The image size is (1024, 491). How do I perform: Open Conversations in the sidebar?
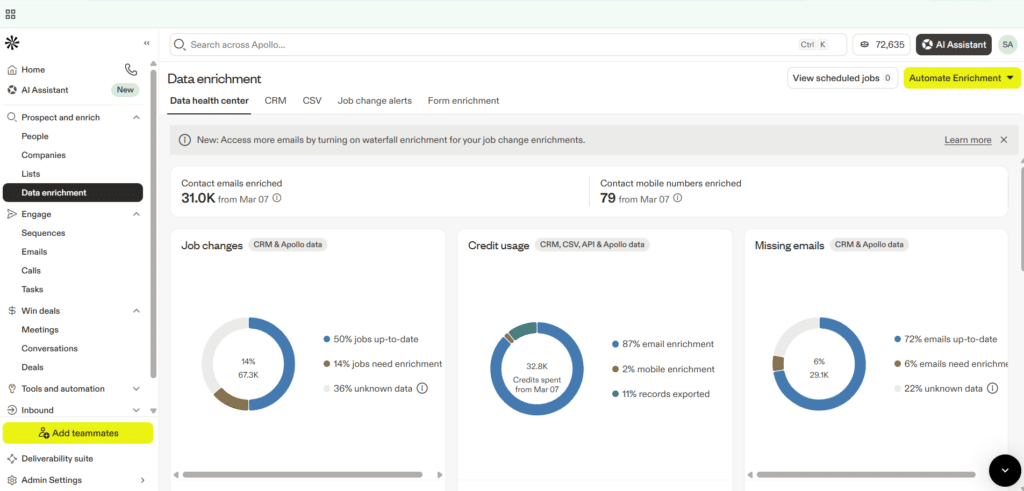tap(49, 349)
